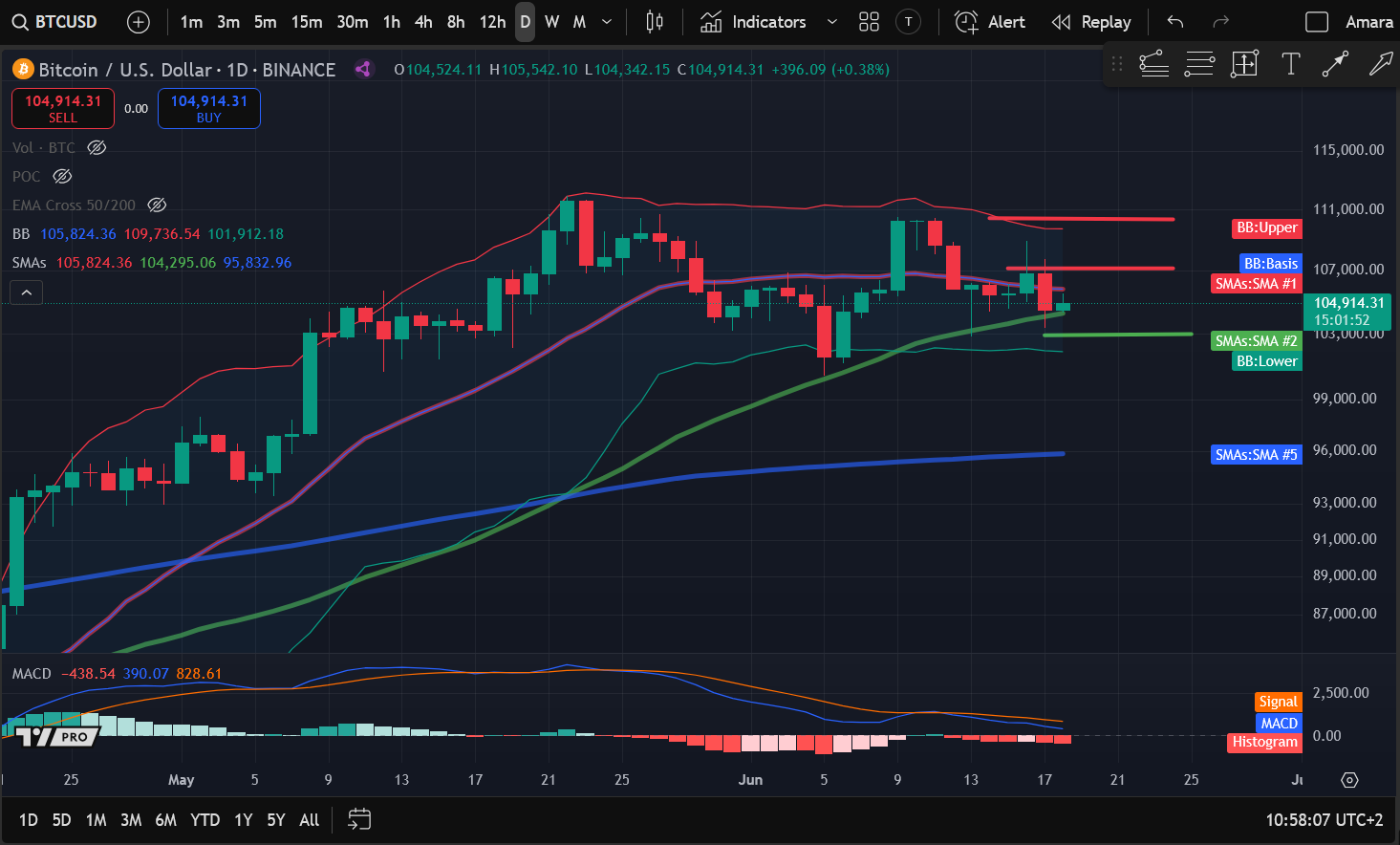Redo the chart action
1400x845 pixels.
pos(1220,22)
